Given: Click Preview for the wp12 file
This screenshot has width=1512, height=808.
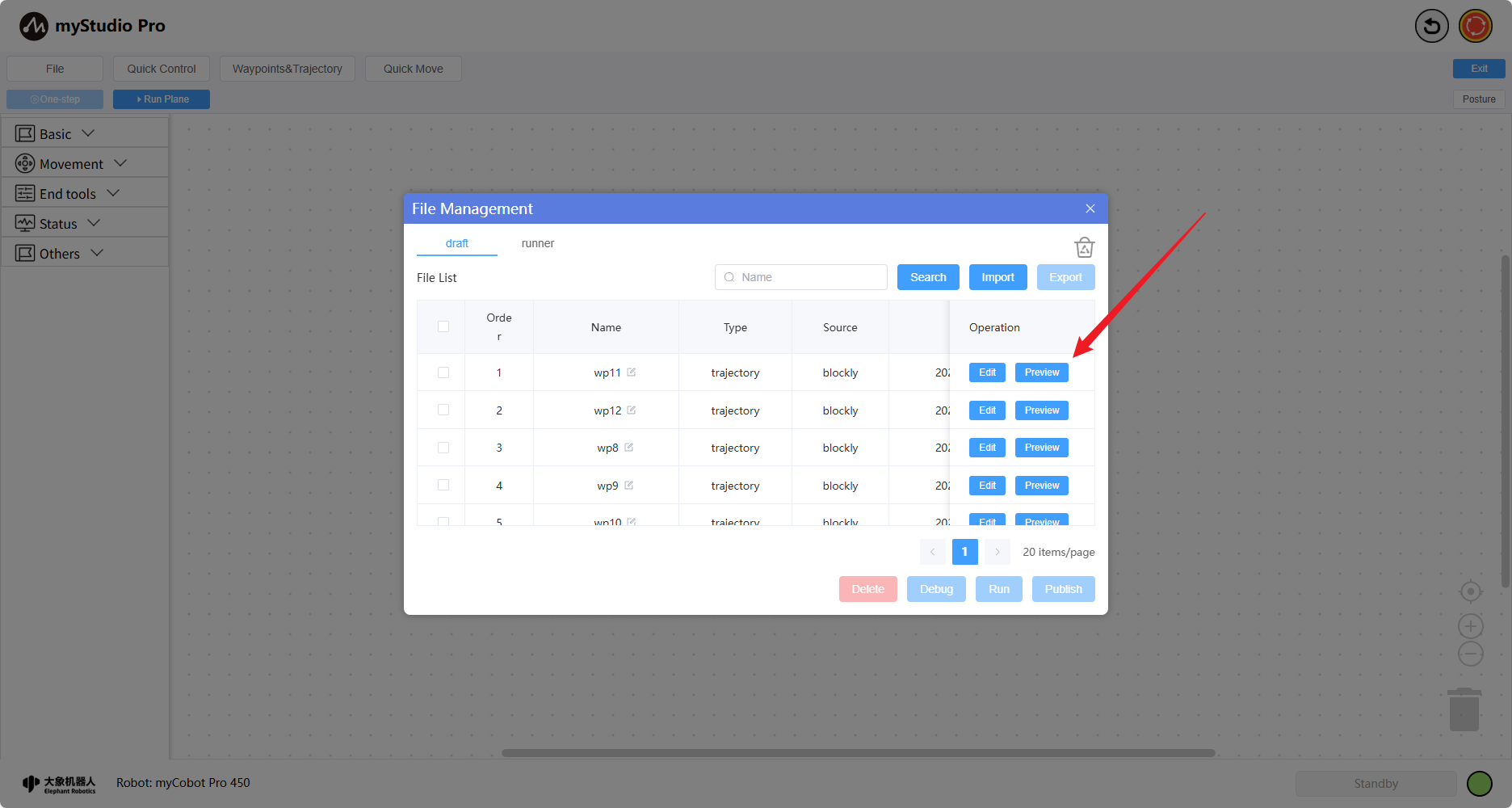Looking at the screenshot, I should [1041, 410].
